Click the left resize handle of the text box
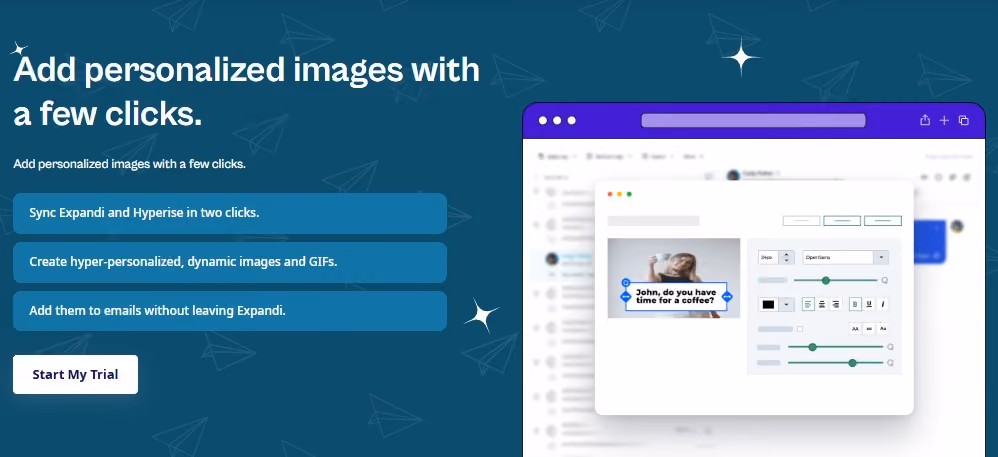 point(625,297)
